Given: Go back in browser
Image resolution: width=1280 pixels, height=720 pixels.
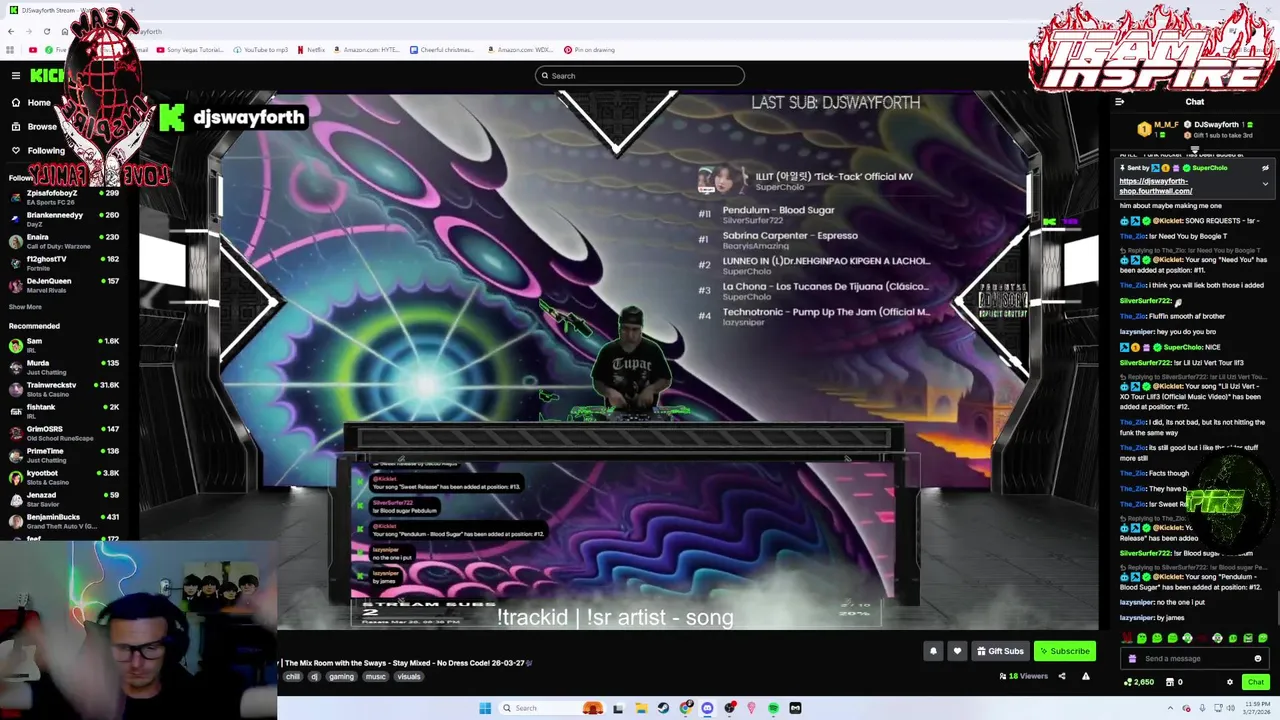Looking at the screenshot, I should [11, 31].
